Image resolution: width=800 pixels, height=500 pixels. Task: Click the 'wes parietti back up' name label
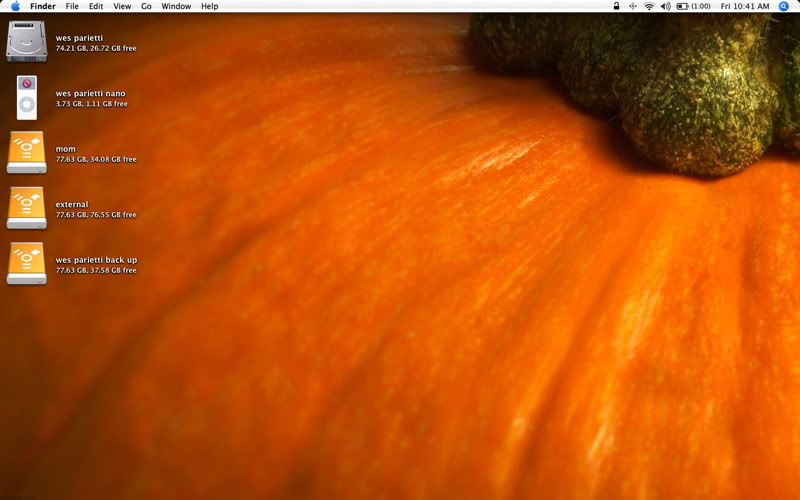[x=96, y=260]
